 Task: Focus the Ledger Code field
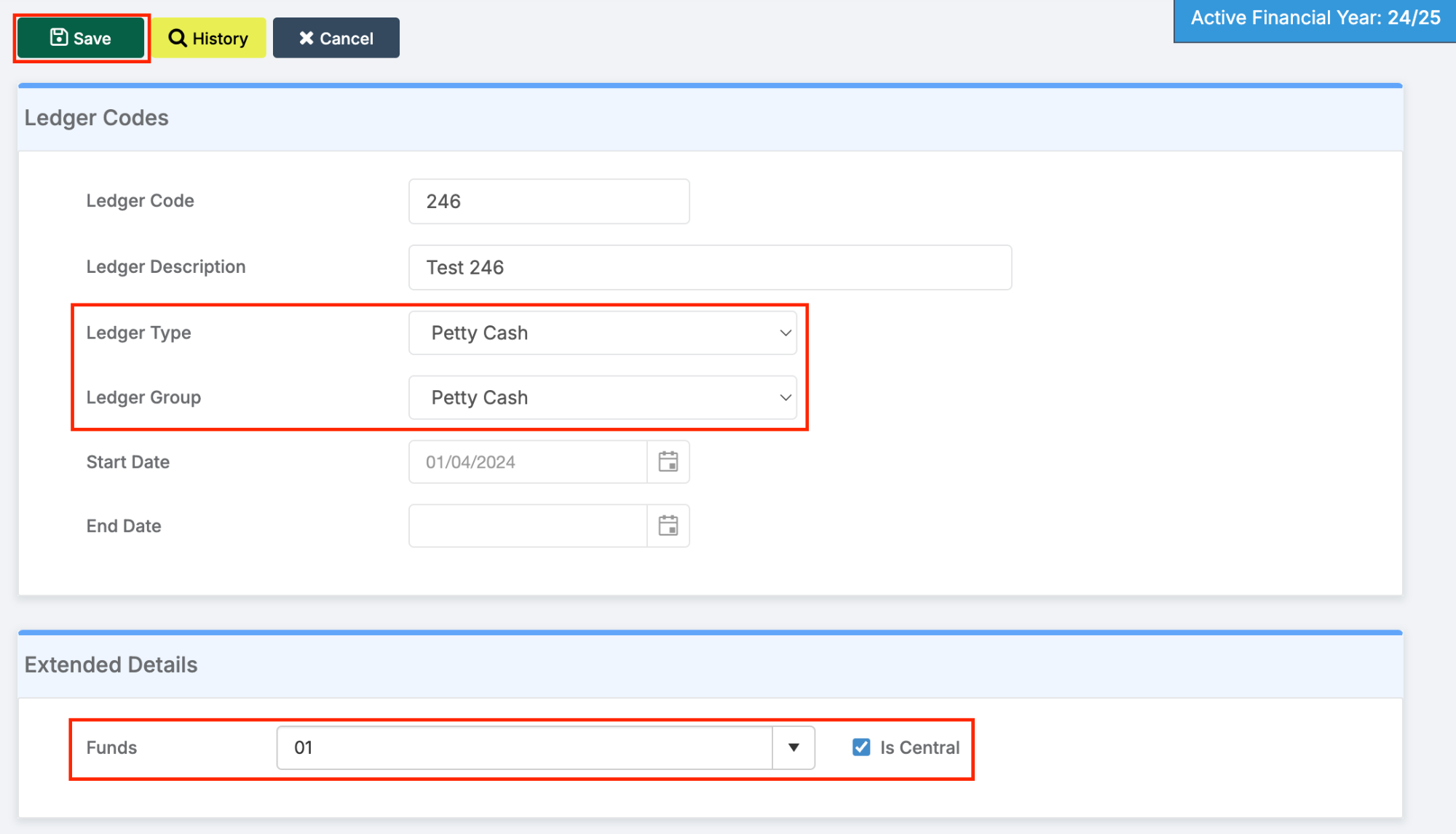[x=549, y=202]
